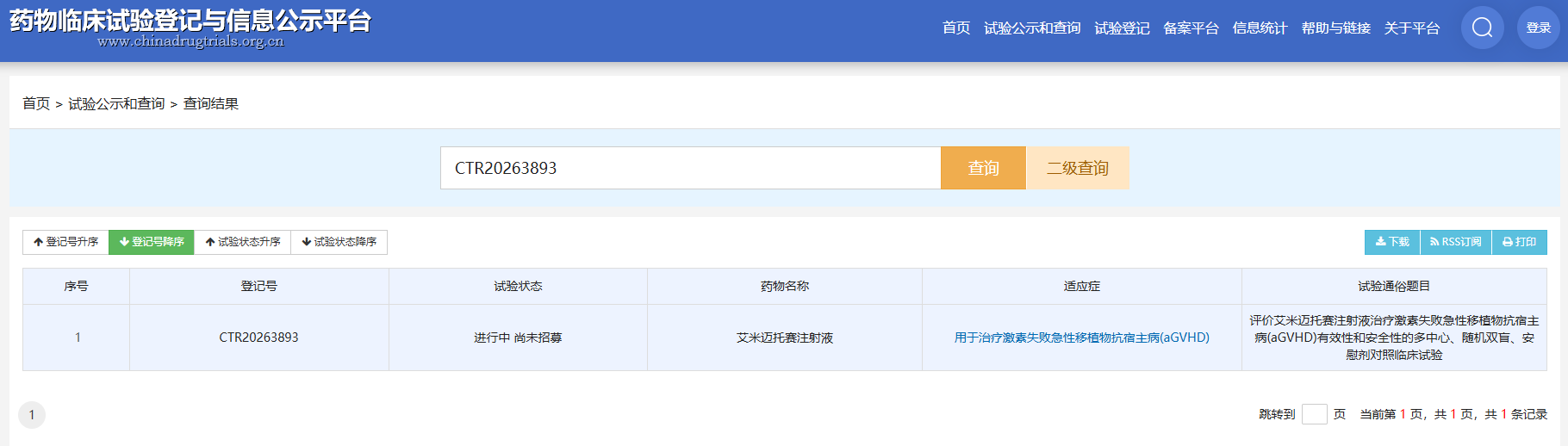Click the 打印 print button
This screenshot has width=1568, height=446.
coord(1520,242)
